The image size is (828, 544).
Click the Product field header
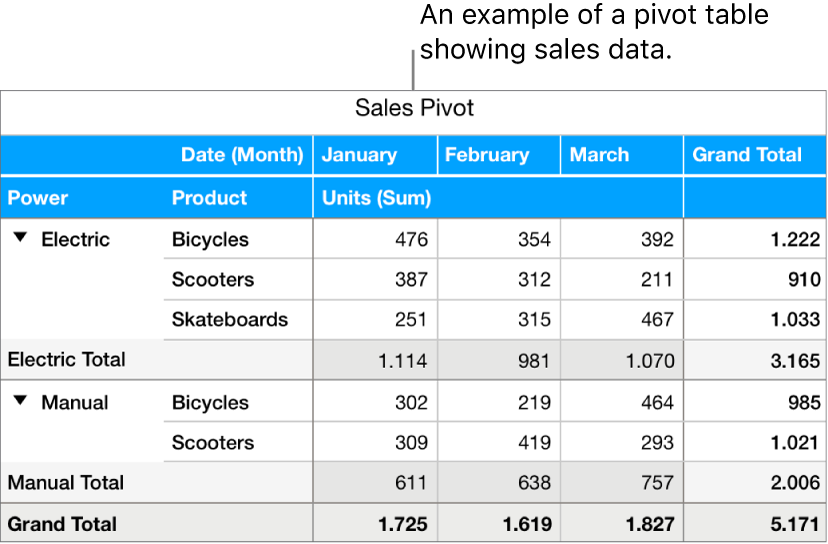pos(209,198)
